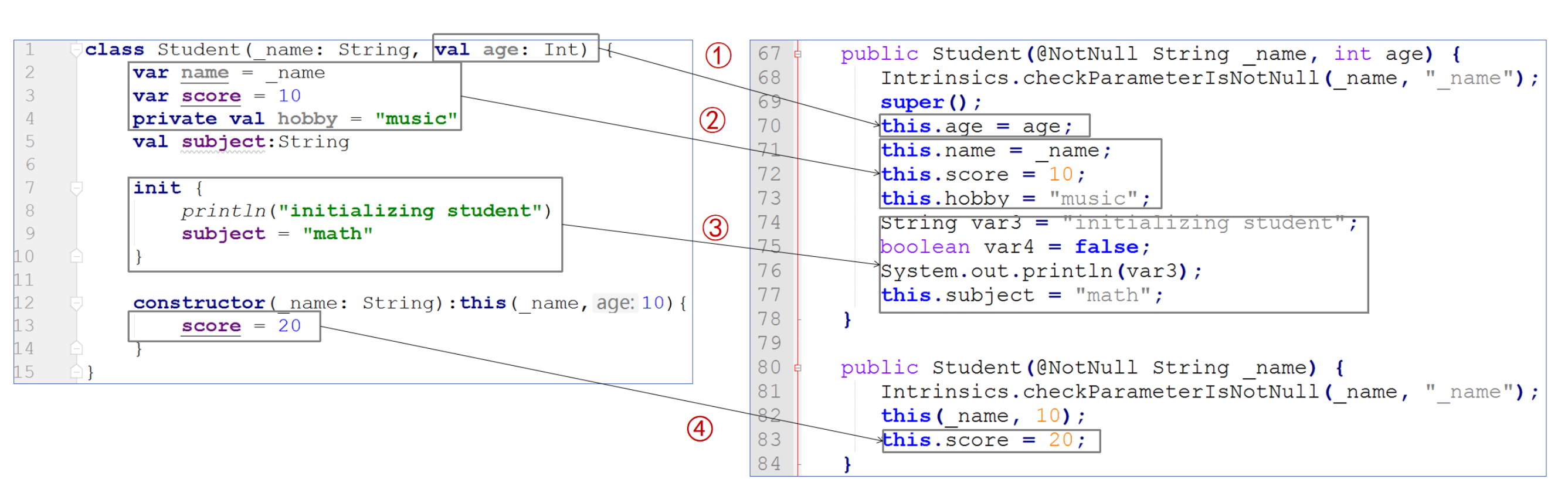This screenshot has width=1568, height=503.
Task: Click the 'private' keyword on line 4
Action: click(175, 119)
